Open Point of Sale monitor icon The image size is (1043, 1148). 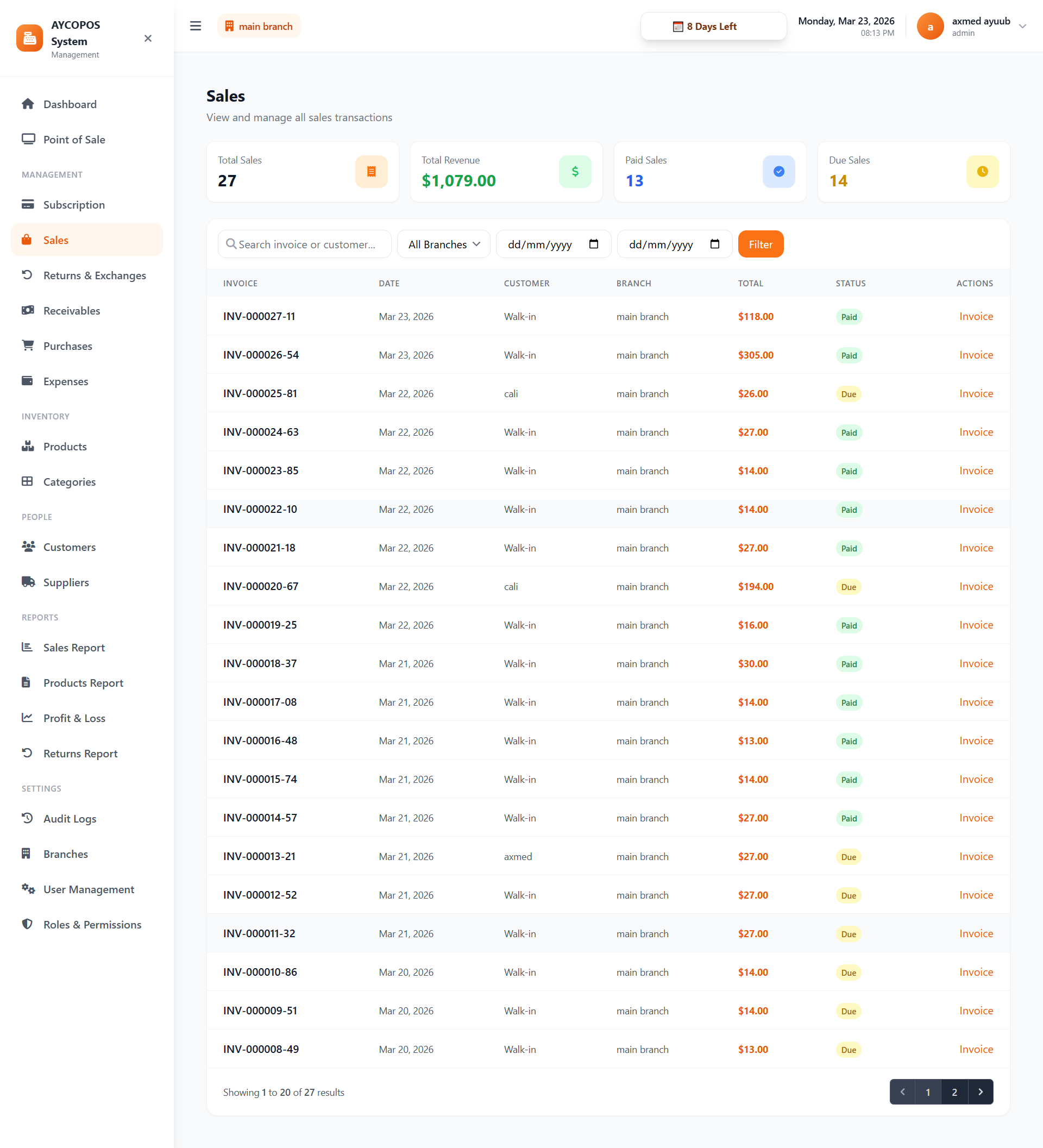(28, 139)
